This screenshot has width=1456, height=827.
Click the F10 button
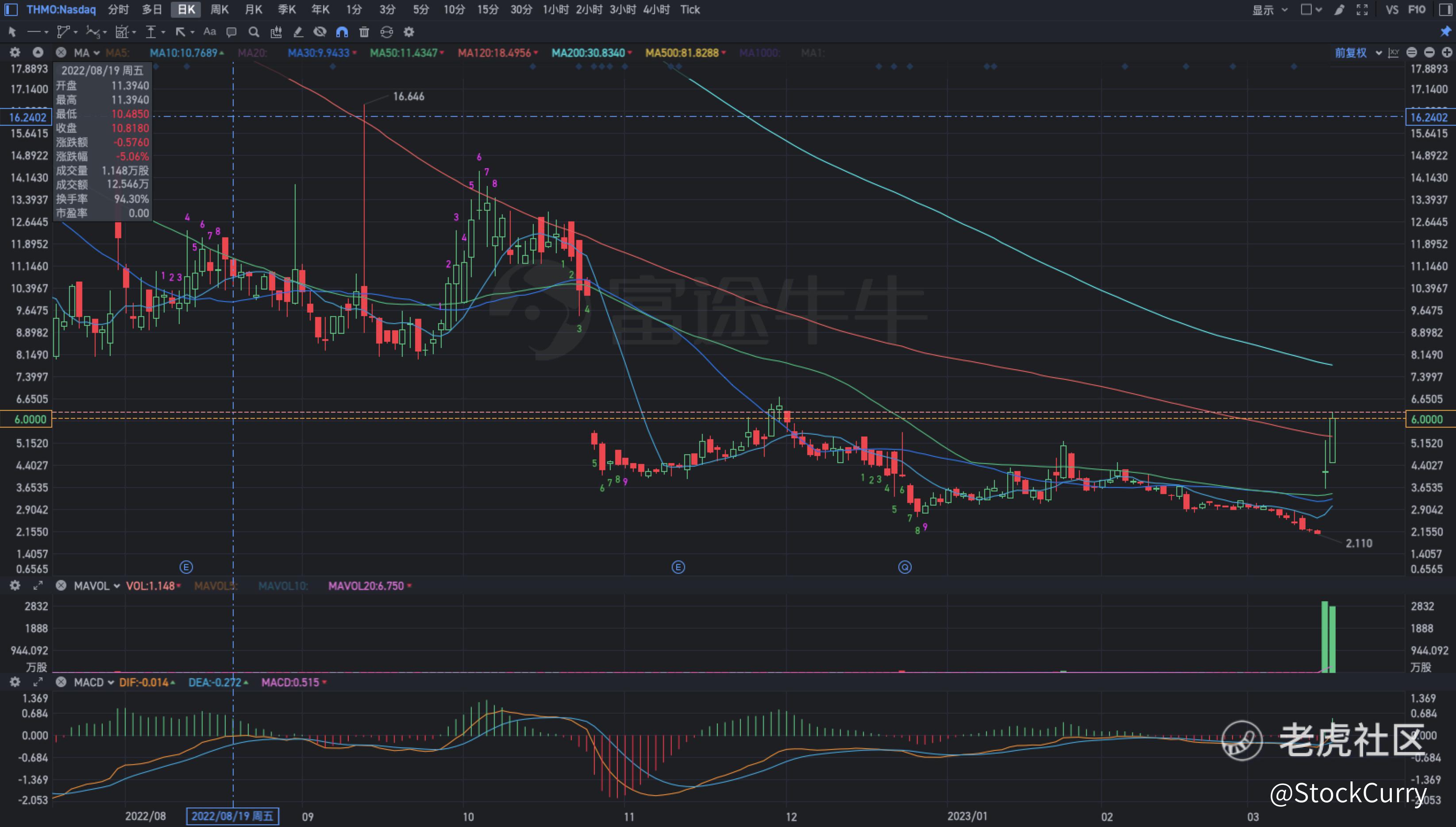pyautogui.click(x=1417, y=10)
